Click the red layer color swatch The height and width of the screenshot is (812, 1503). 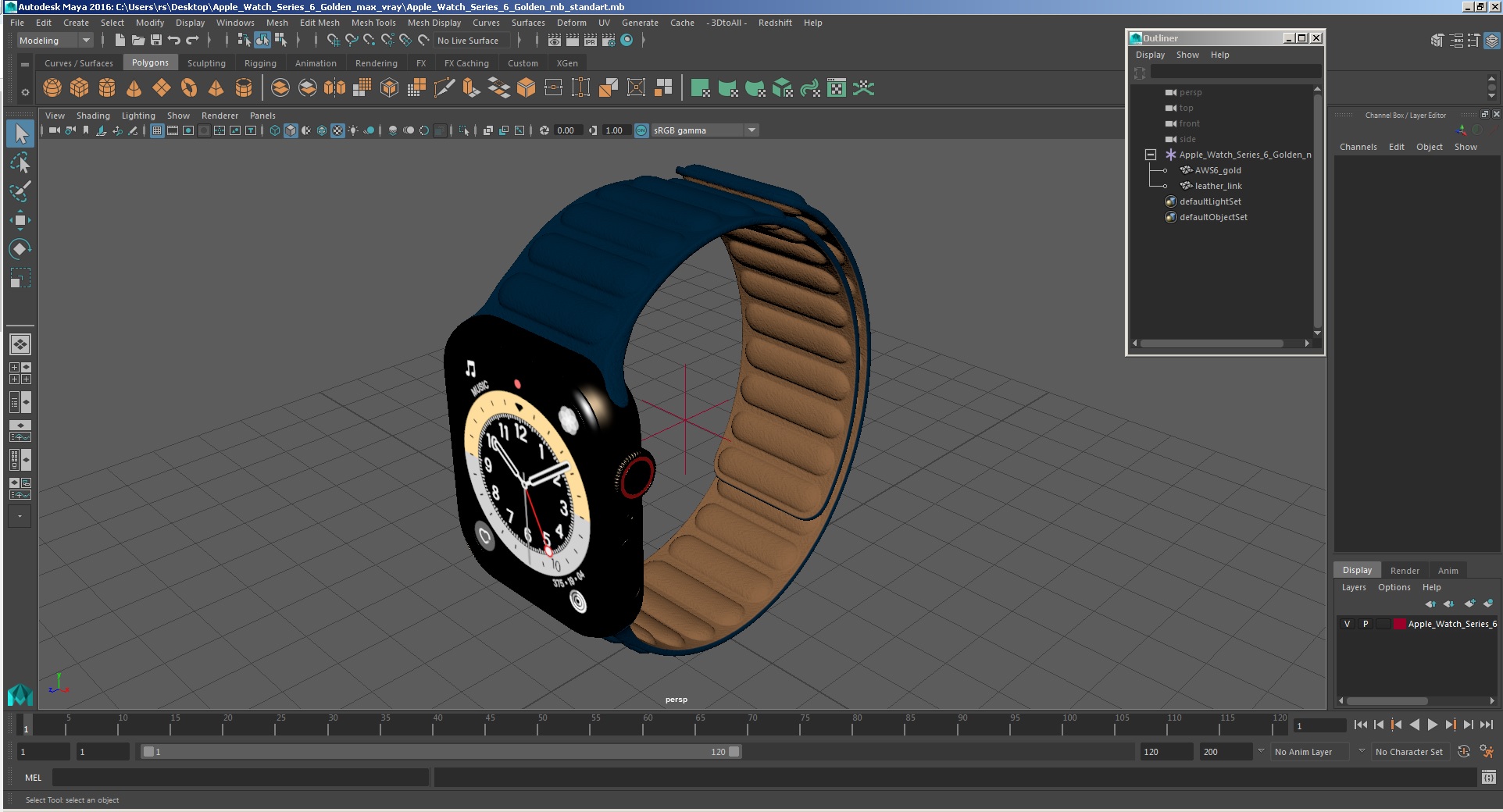click(1400, 624)
